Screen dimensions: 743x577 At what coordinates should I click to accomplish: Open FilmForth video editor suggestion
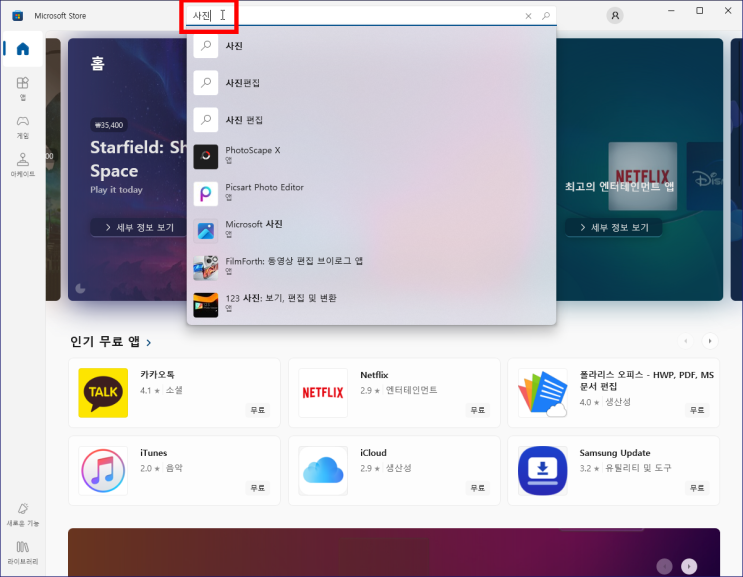click(372, 268)
